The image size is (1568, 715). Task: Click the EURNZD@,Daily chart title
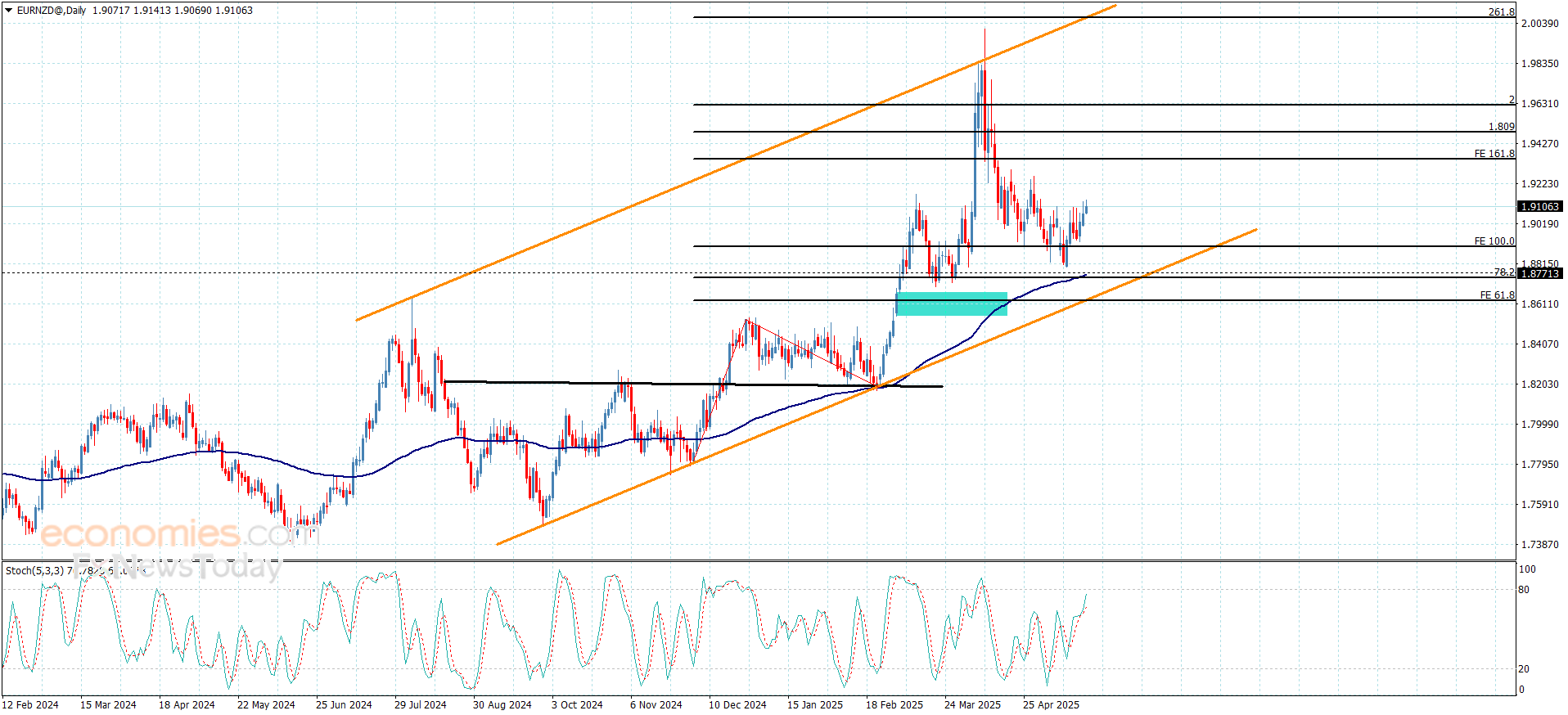pyautogui.click(x=52, y=11)
